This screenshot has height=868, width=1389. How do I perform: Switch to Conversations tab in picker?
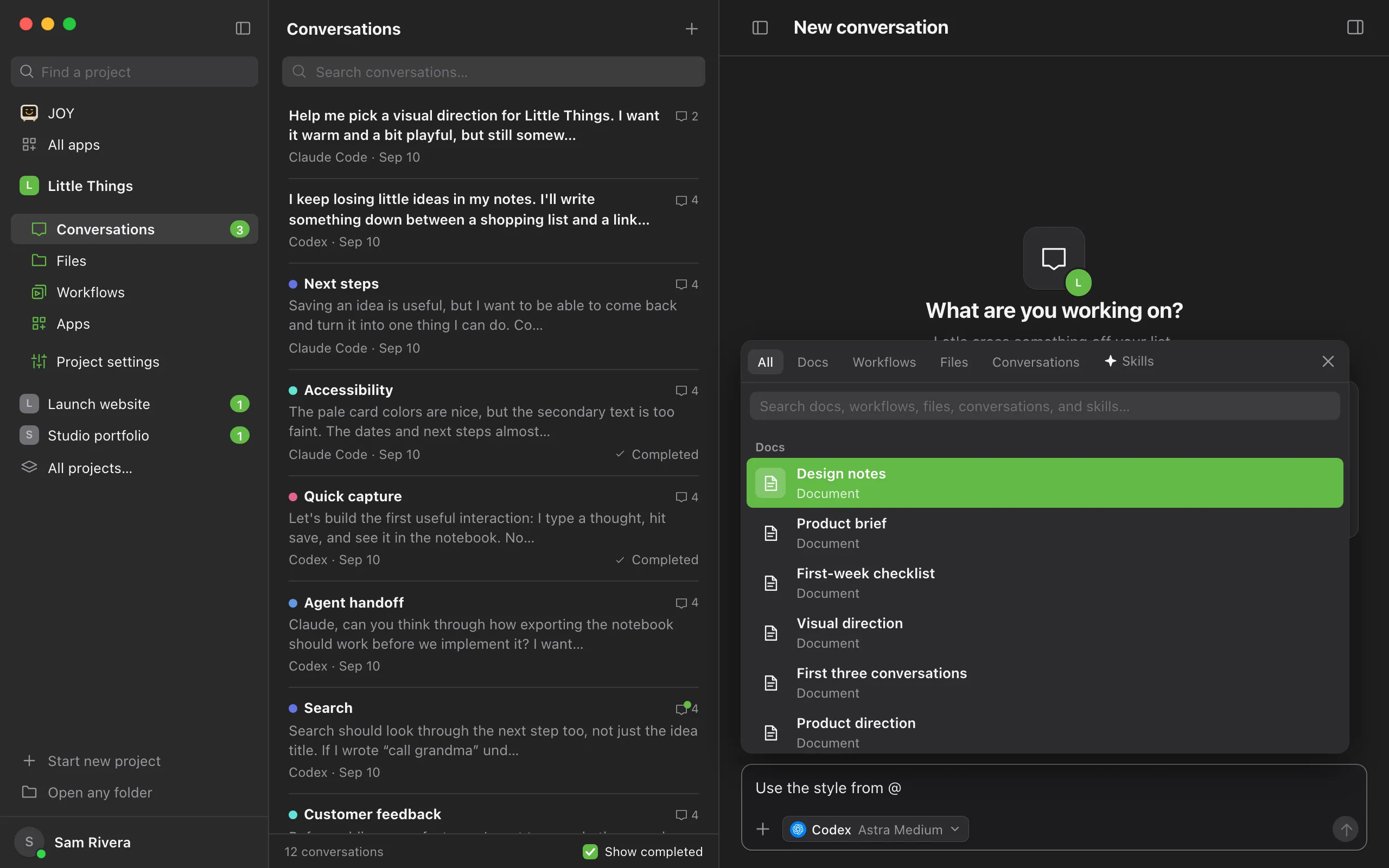point(1035,362)
